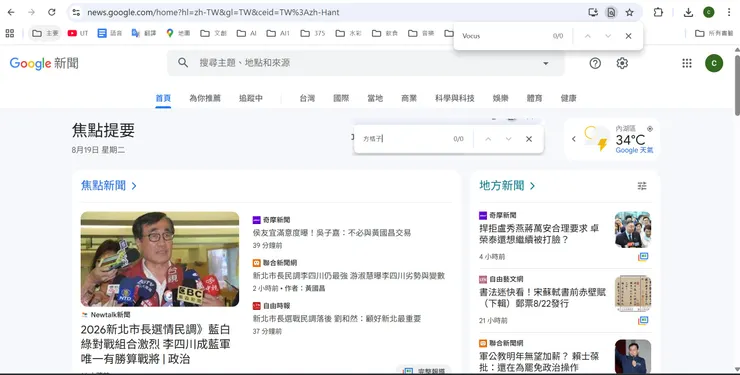Open article 捍拒盧秀燕蔣萬安合理要求
Image resolution: width=740 pixels, height=375 pixels.
(539, 233)
